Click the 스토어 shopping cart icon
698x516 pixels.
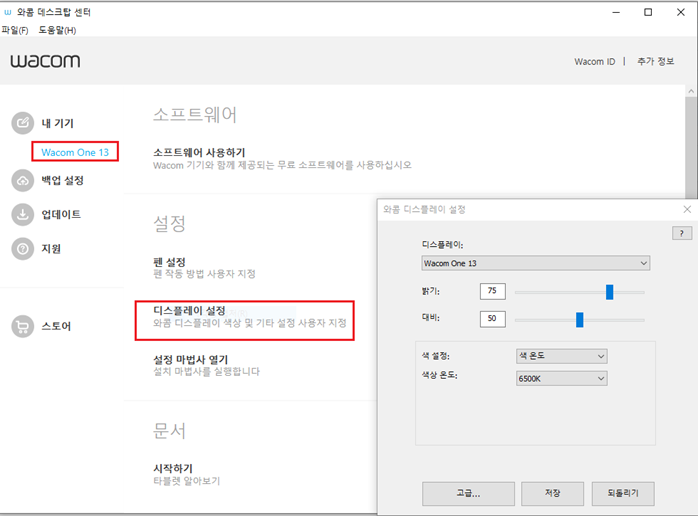23,326
